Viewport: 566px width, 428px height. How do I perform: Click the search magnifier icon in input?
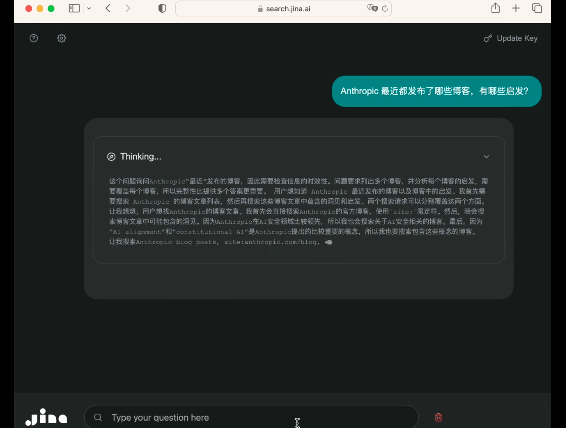point(98,418)
